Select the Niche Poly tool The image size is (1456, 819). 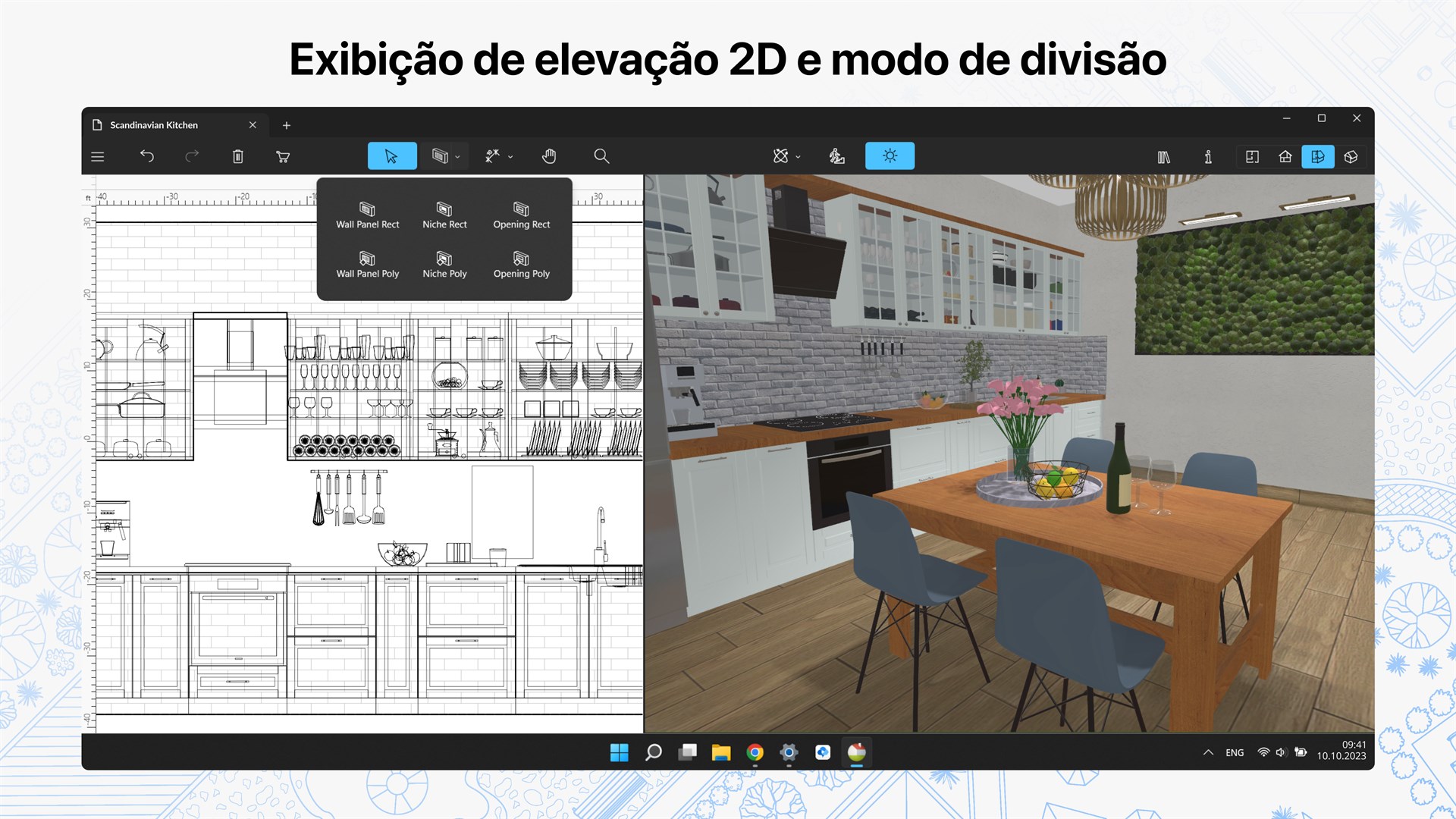click(444, 264)
